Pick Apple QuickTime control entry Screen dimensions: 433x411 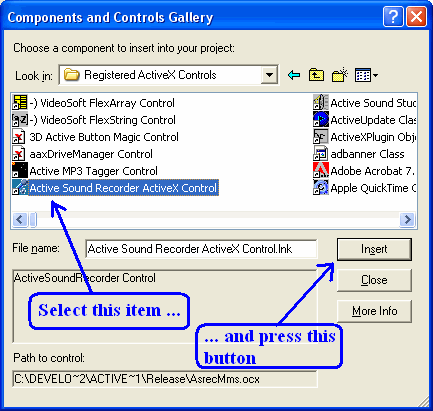coord(365,188)
